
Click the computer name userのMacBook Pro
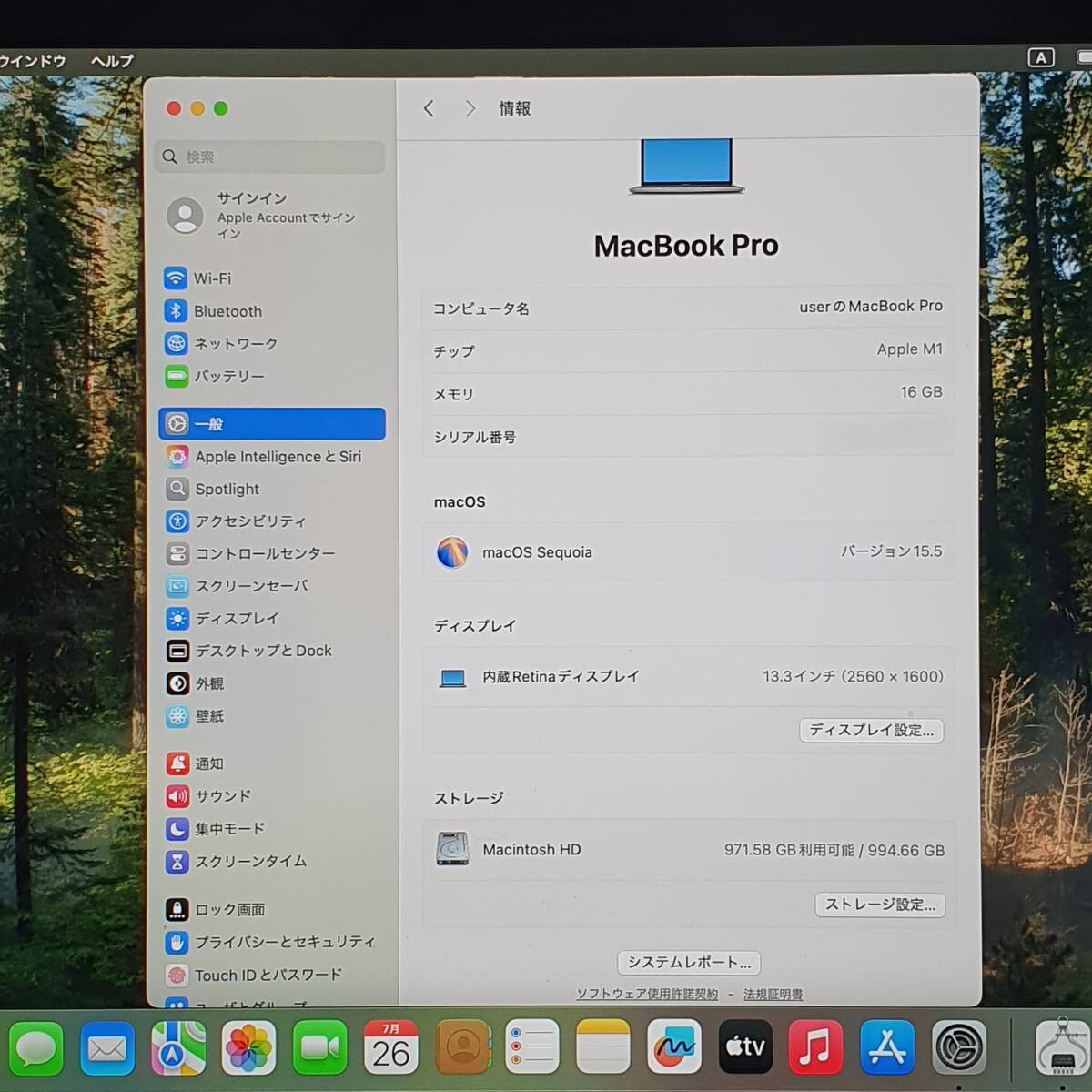[871, 307]
